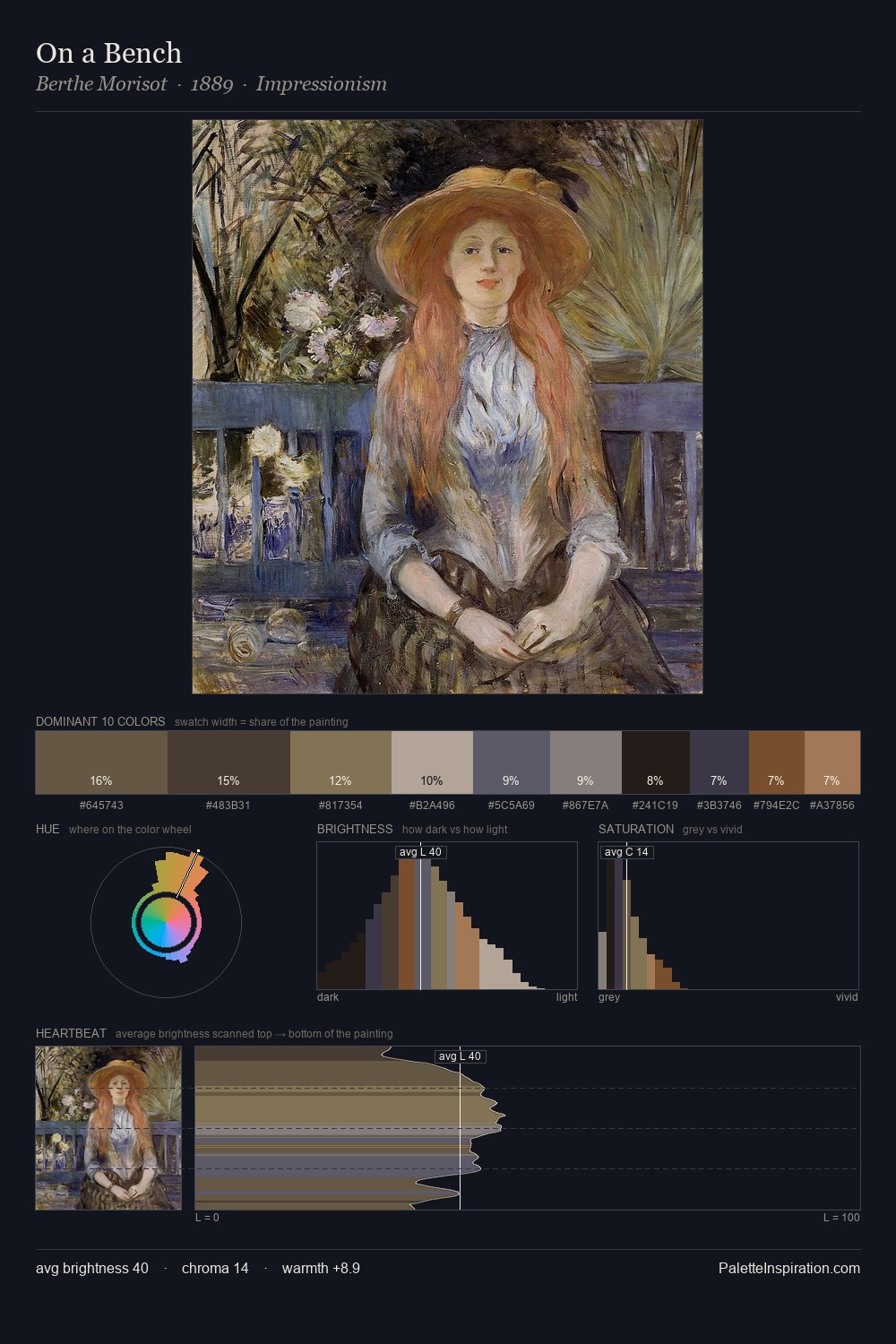The image size is (896, 1344).
Task: Click hex code text #A37856
Action: point(832,805)
